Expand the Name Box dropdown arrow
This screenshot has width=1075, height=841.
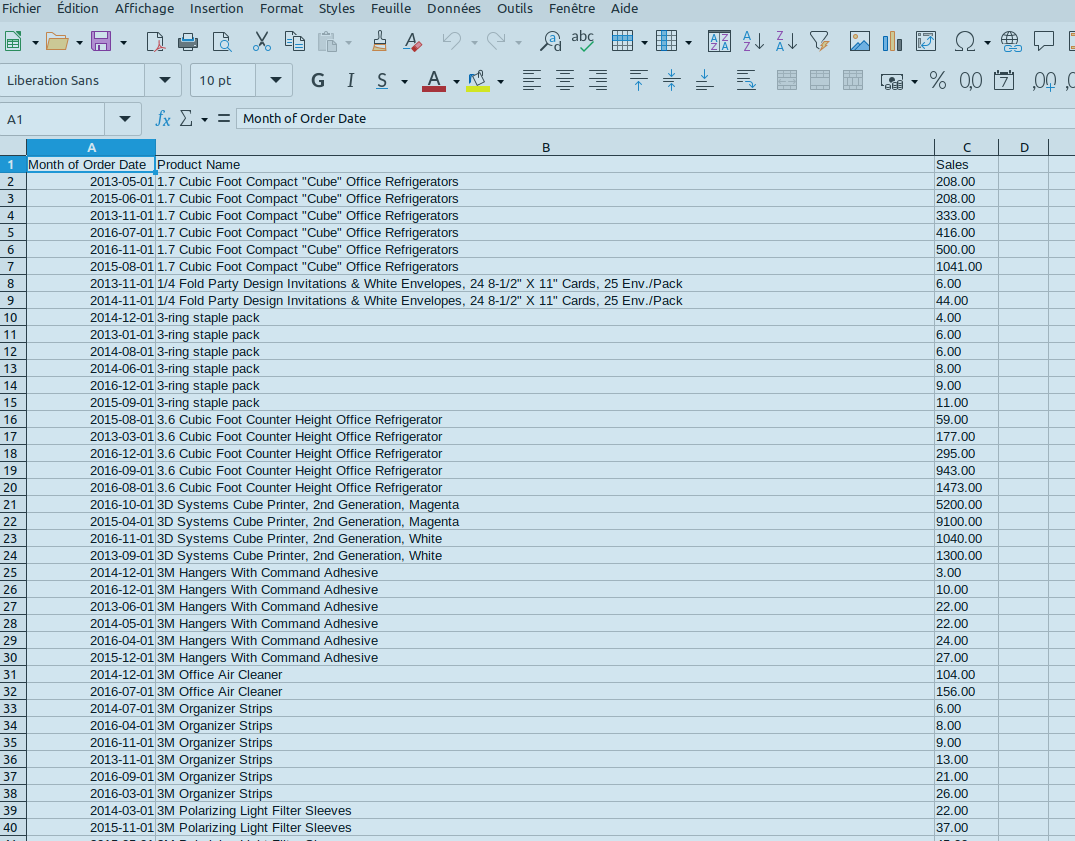(x=124, y=119)
